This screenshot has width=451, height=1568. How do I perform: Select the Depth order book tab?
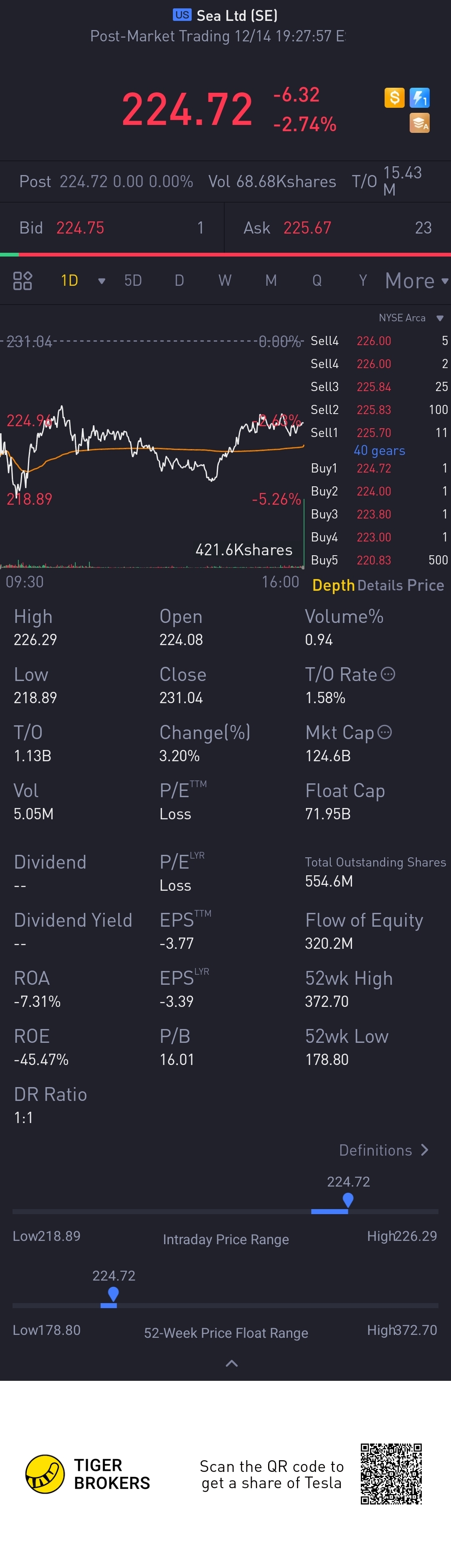pos(333,585)
